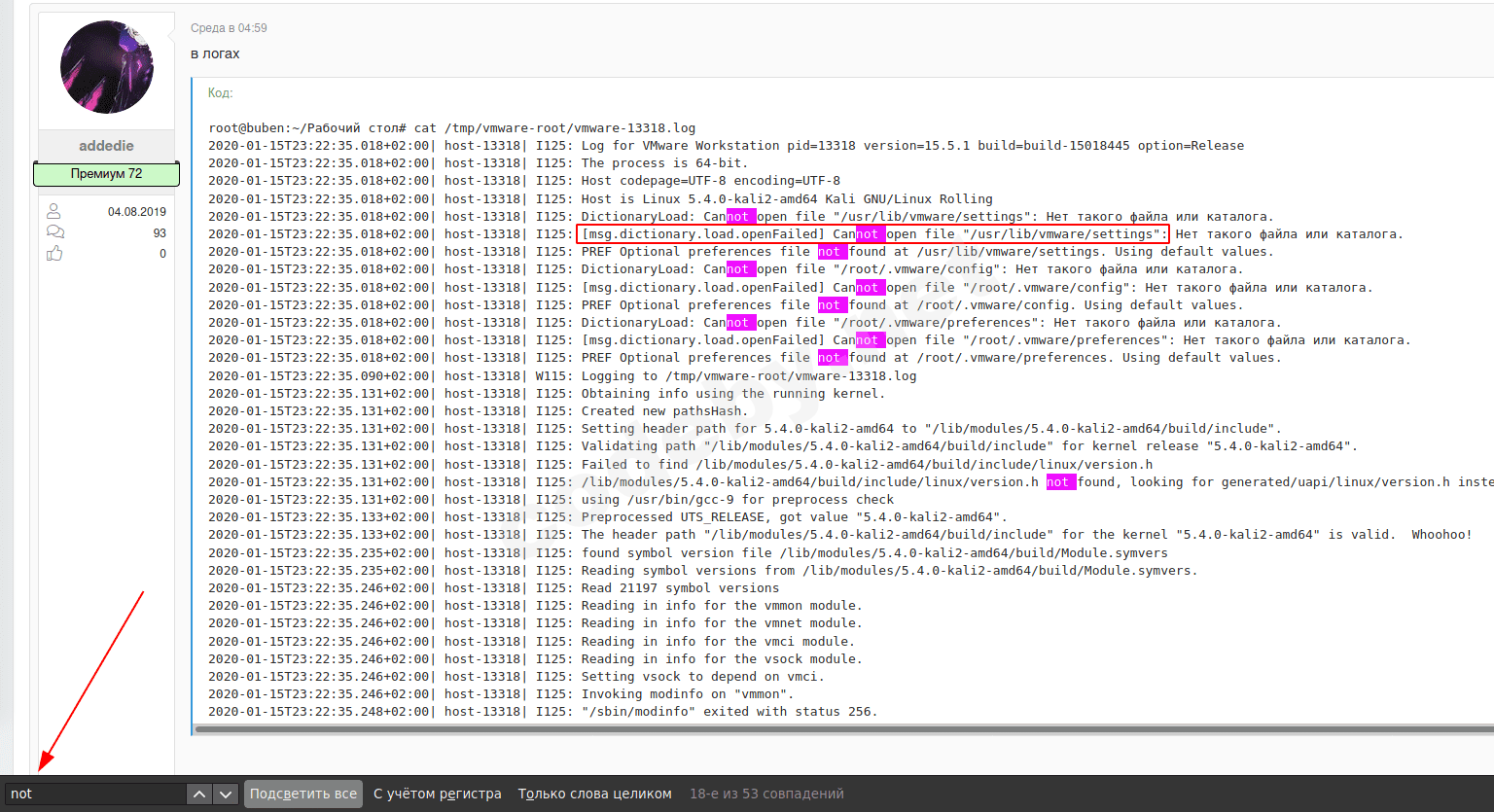Toggle the "Подсветить все" highlight option

tap(303, 794)
